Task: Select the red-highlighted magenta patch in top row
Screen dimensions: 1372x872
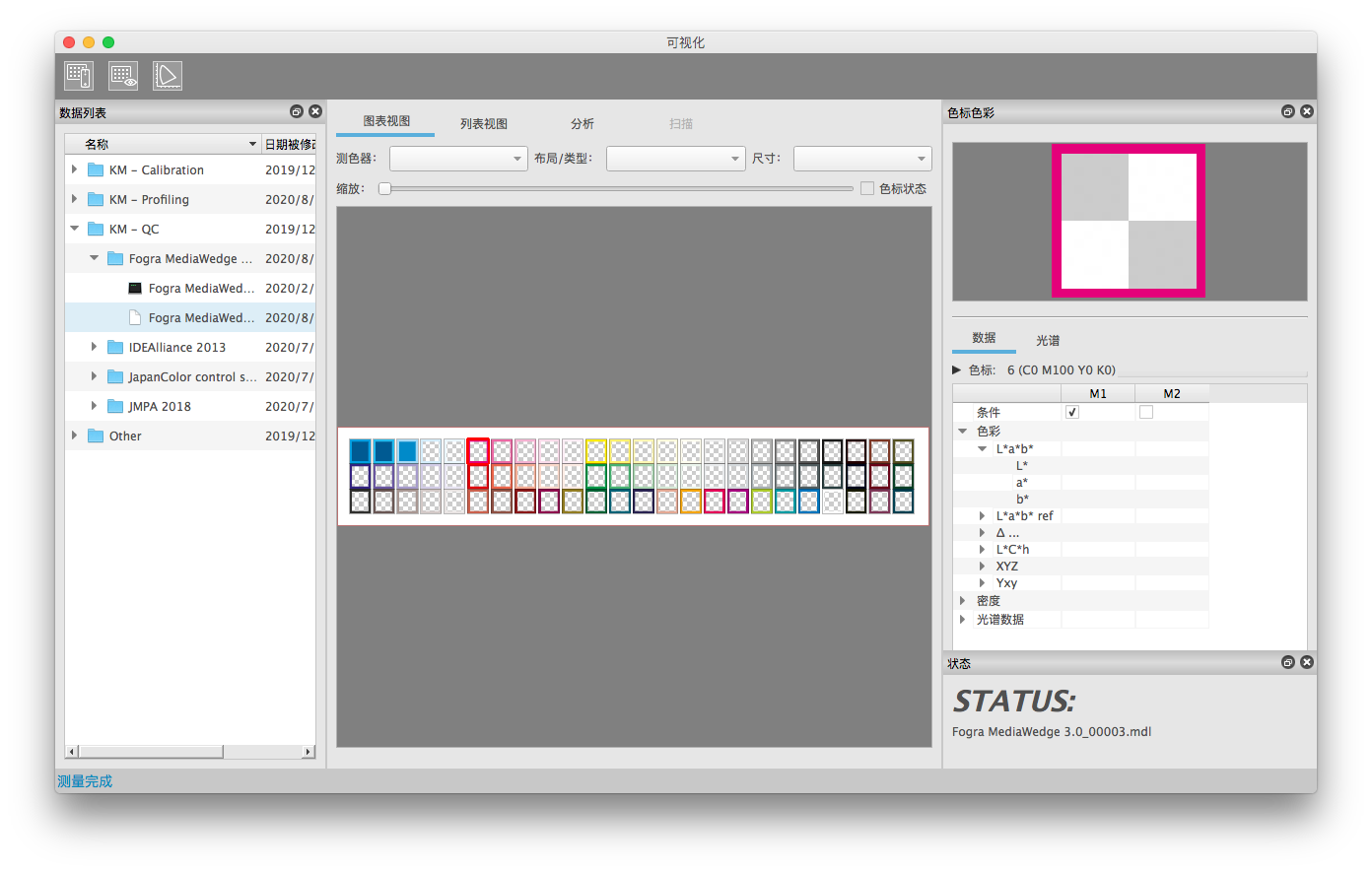Action: [478, 451]
